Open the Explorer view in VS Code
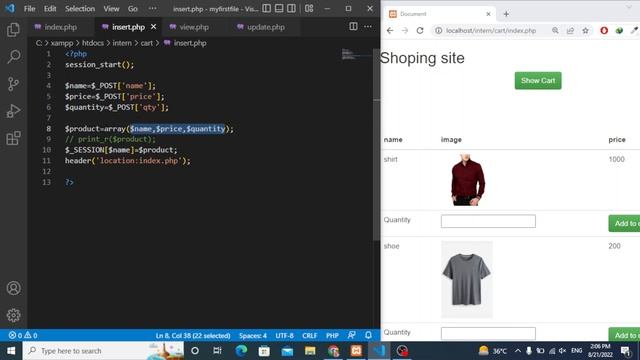This screenshot has width=640, height=360. click(x=13, y=29)
